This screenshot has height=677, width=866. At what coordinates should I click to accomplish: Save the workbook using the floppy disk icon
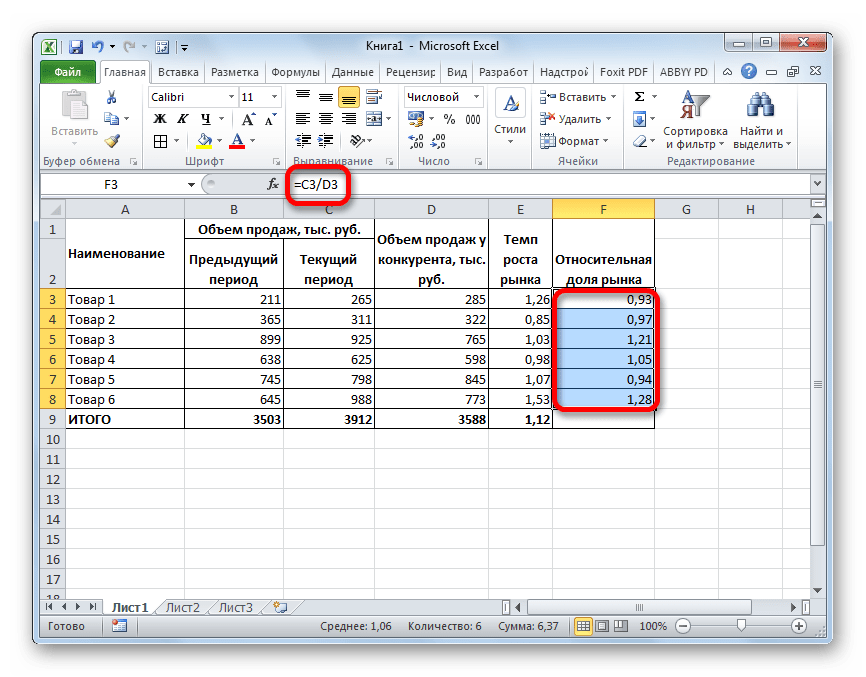pos(76,46)
